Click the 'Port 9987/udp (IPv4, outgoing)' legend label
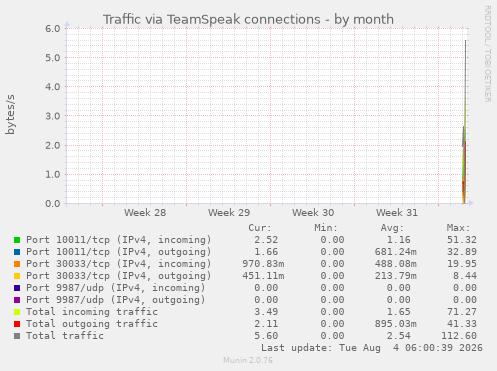The width and height of the screenshot is (497, 371). coord(116,300)
